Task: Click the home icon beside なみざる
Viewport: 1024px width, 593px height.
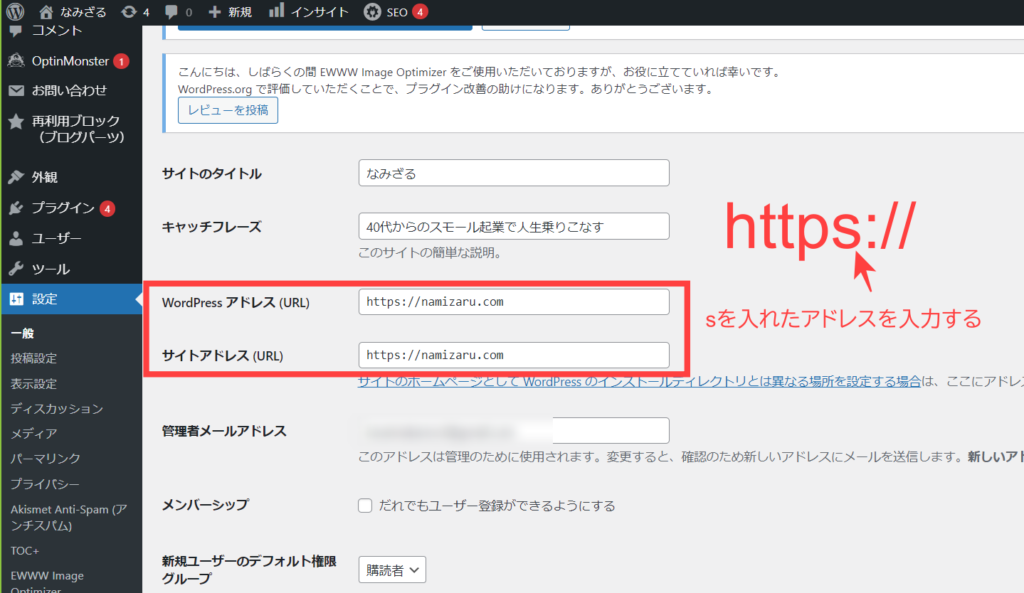Action: point(46,12)
